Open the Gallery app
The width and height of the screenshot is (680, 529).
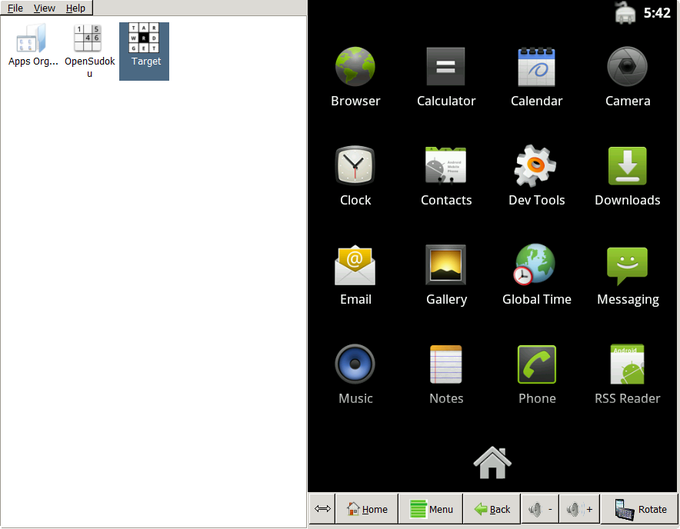[x=446, y=275]
